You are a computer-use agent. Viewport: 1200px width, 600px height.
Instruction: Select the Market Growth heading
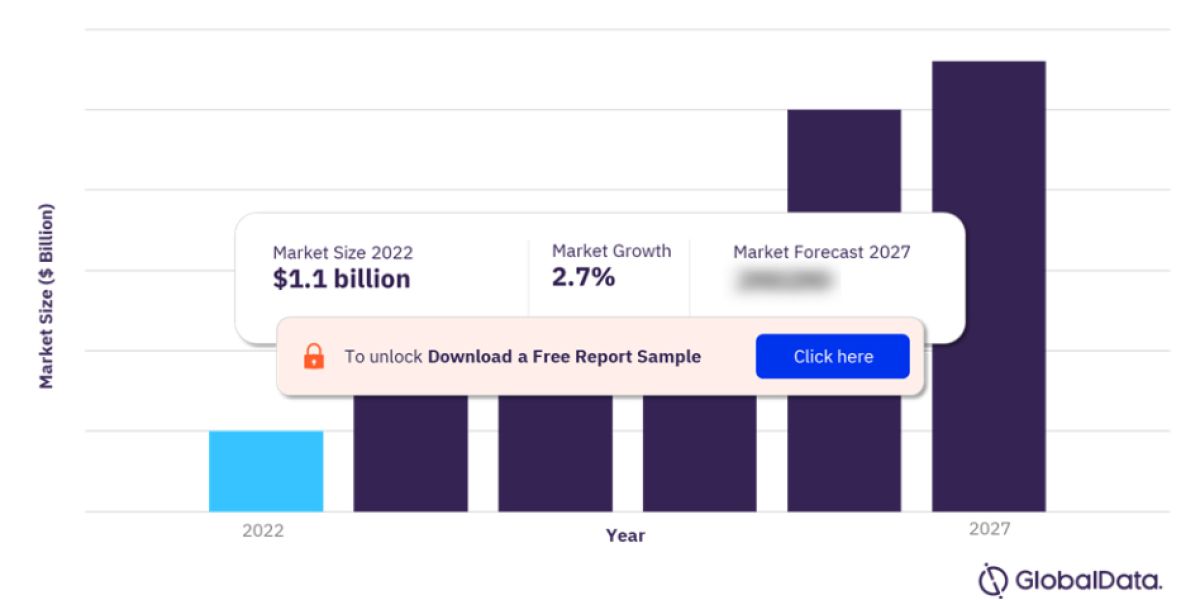611,251
